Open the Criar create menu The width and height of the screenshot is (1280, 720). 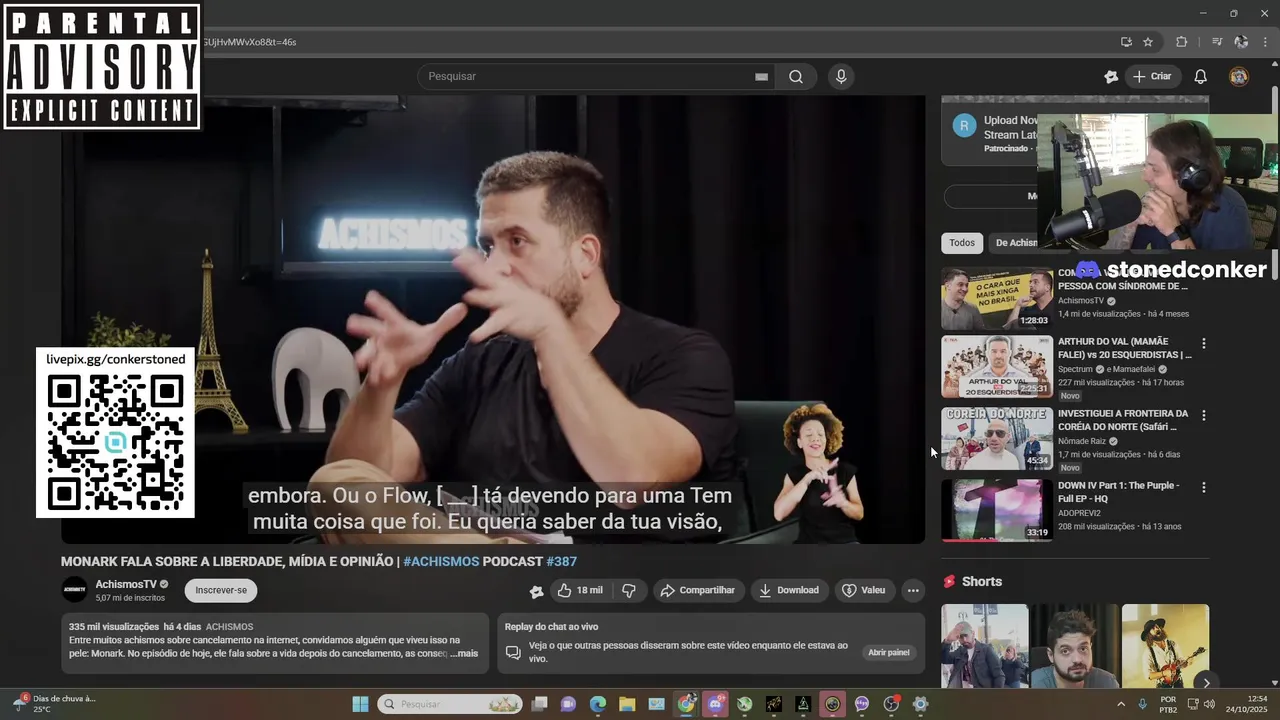(x=1152, y=76)
